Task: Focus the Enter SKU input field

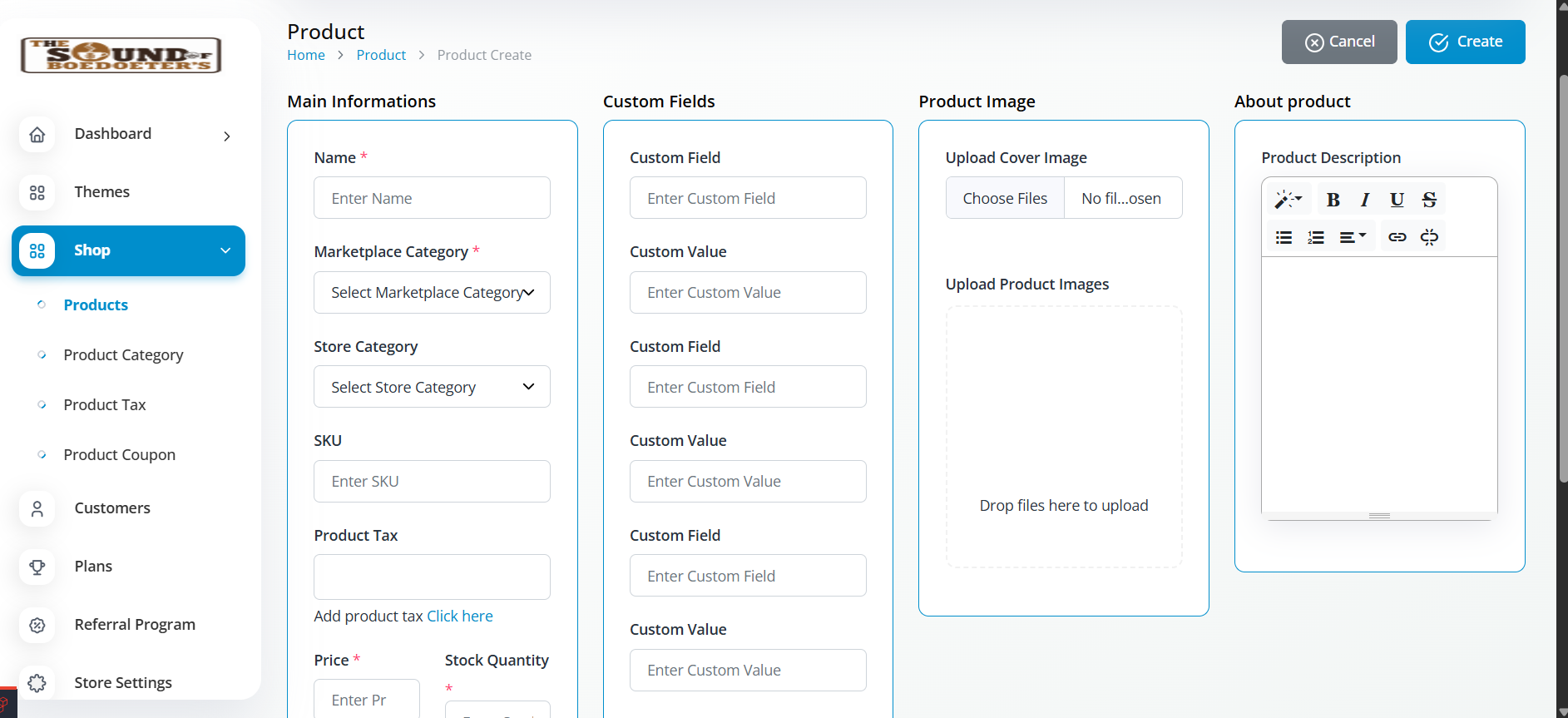Action: pos(432,481)
